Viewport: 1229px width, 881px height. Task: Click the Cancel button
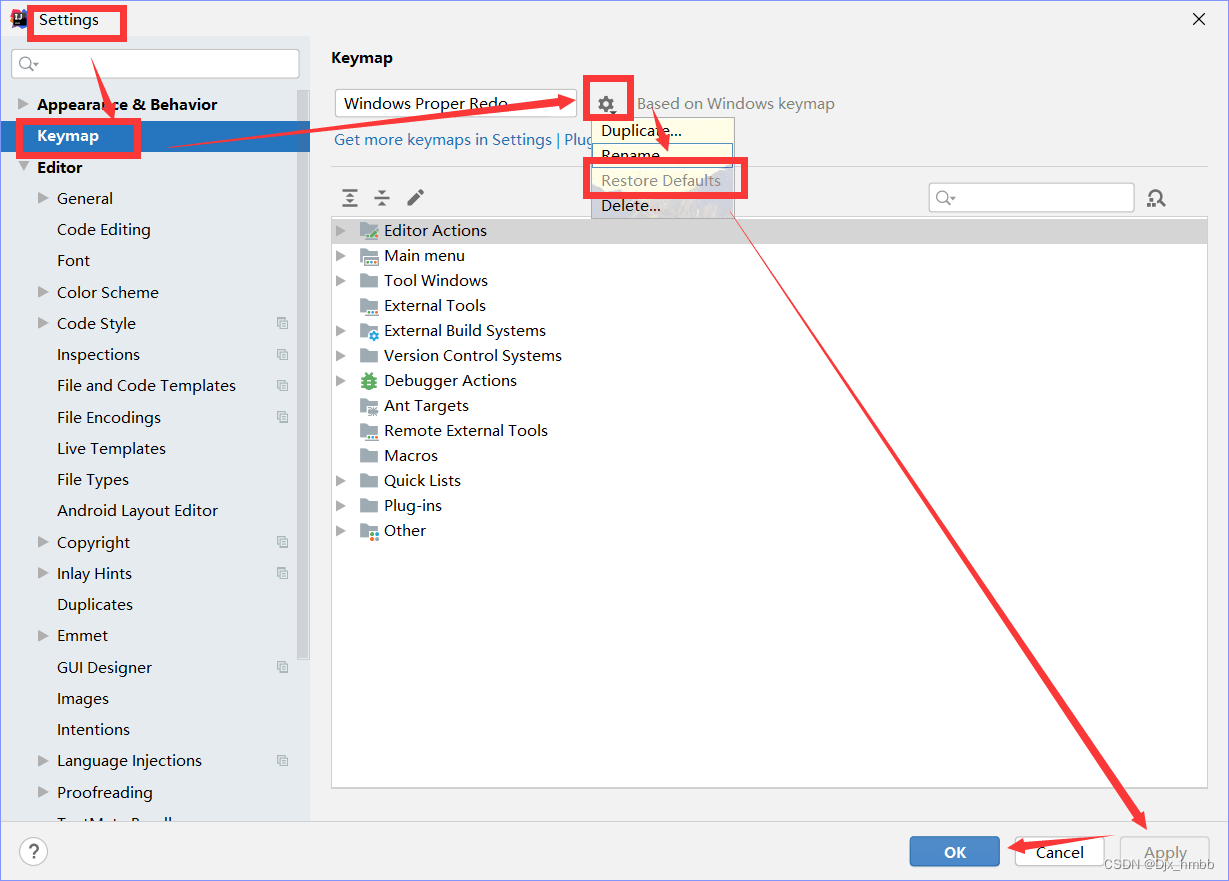coord(1059,852)
